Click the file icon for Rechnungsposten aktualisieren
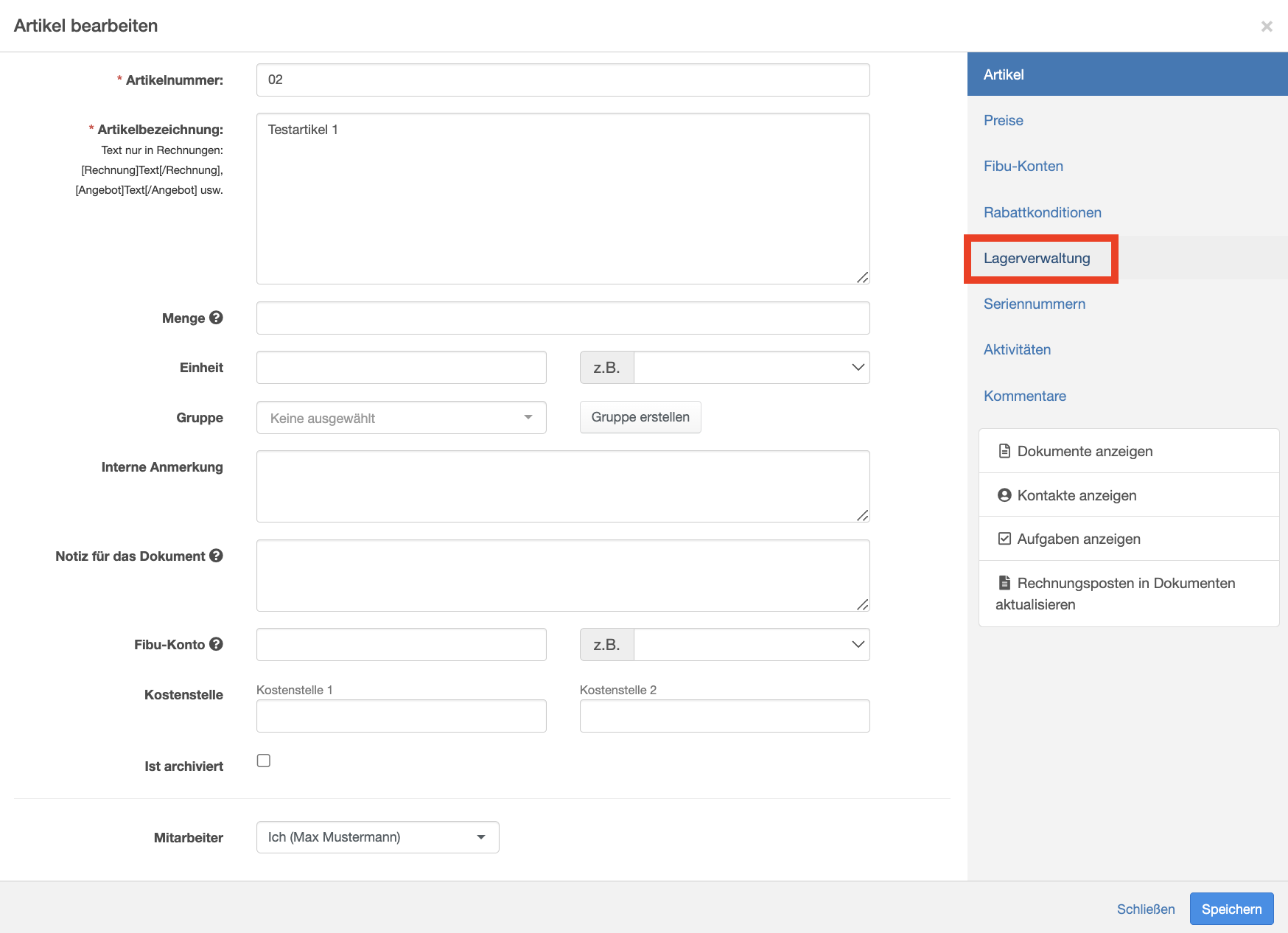1288x933 pixels. point(1004,583)
